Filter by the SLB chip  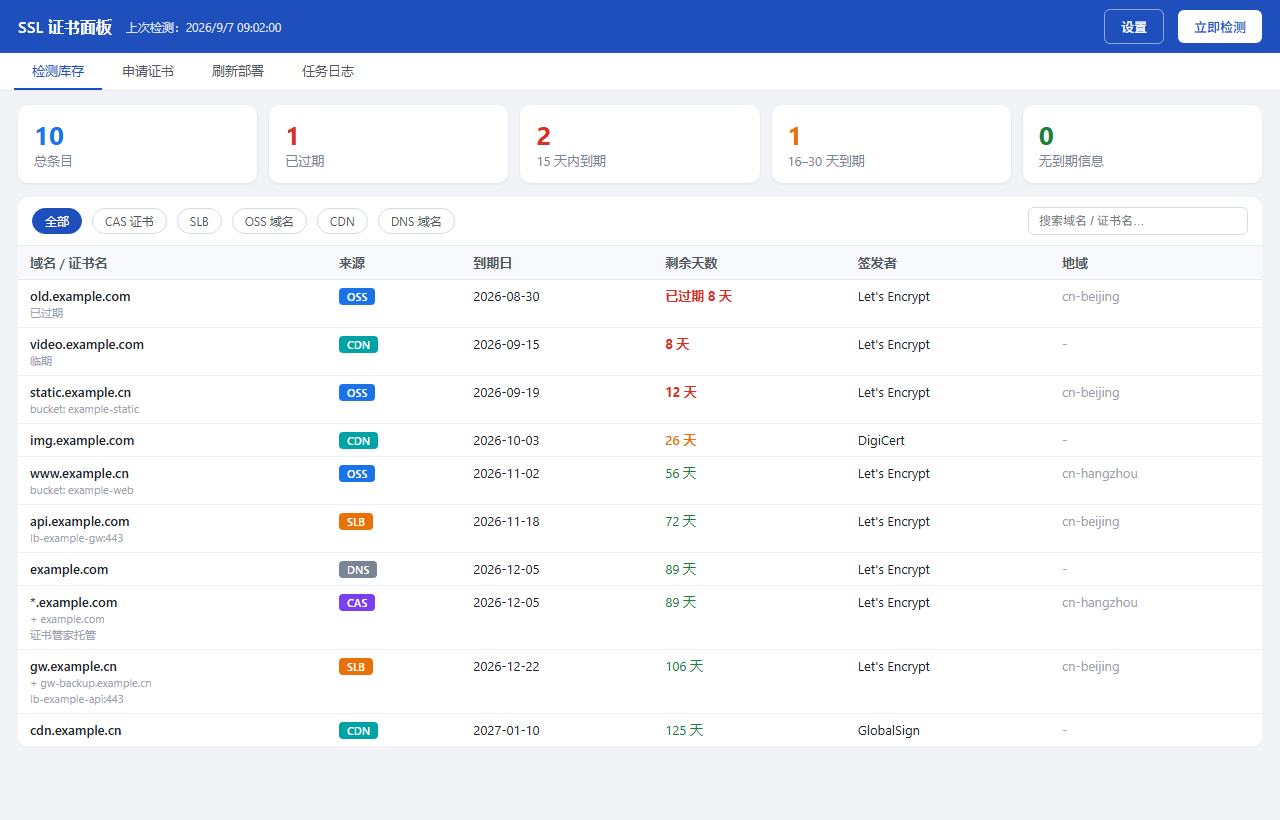[x=199, y=221]
